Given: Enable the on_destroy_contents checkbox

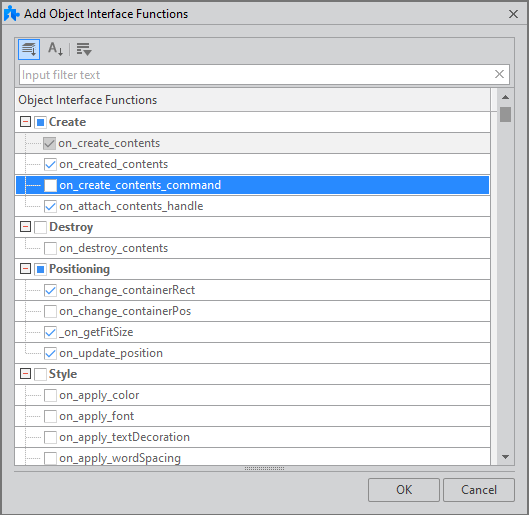Looking at the screenshot, I should (50, 248).
